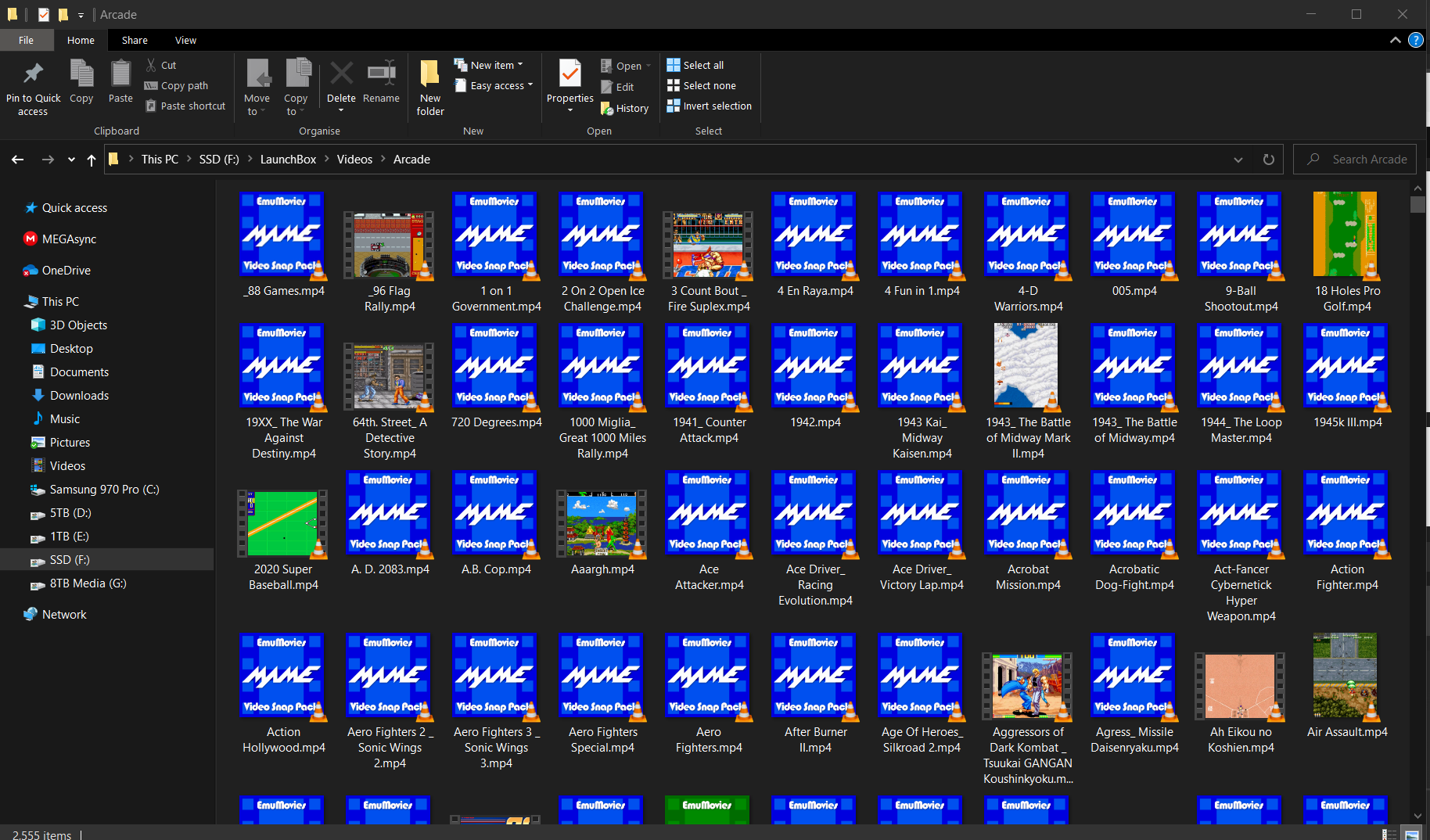Select 2020 Super Baseball.mp4 thumbnail
This screenshot has width=1430, height=840.
283,523
